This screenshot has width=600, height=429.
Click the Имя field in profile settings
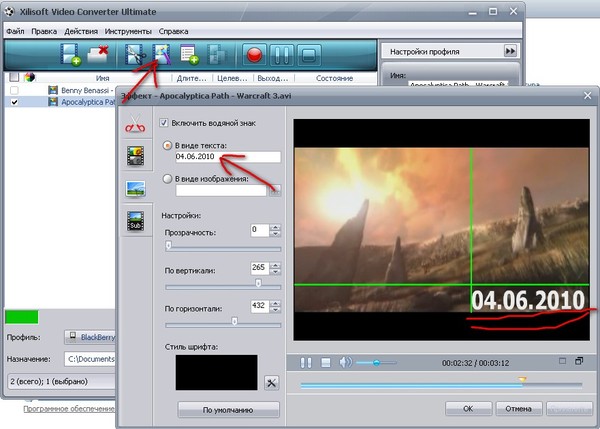[458, 84]
